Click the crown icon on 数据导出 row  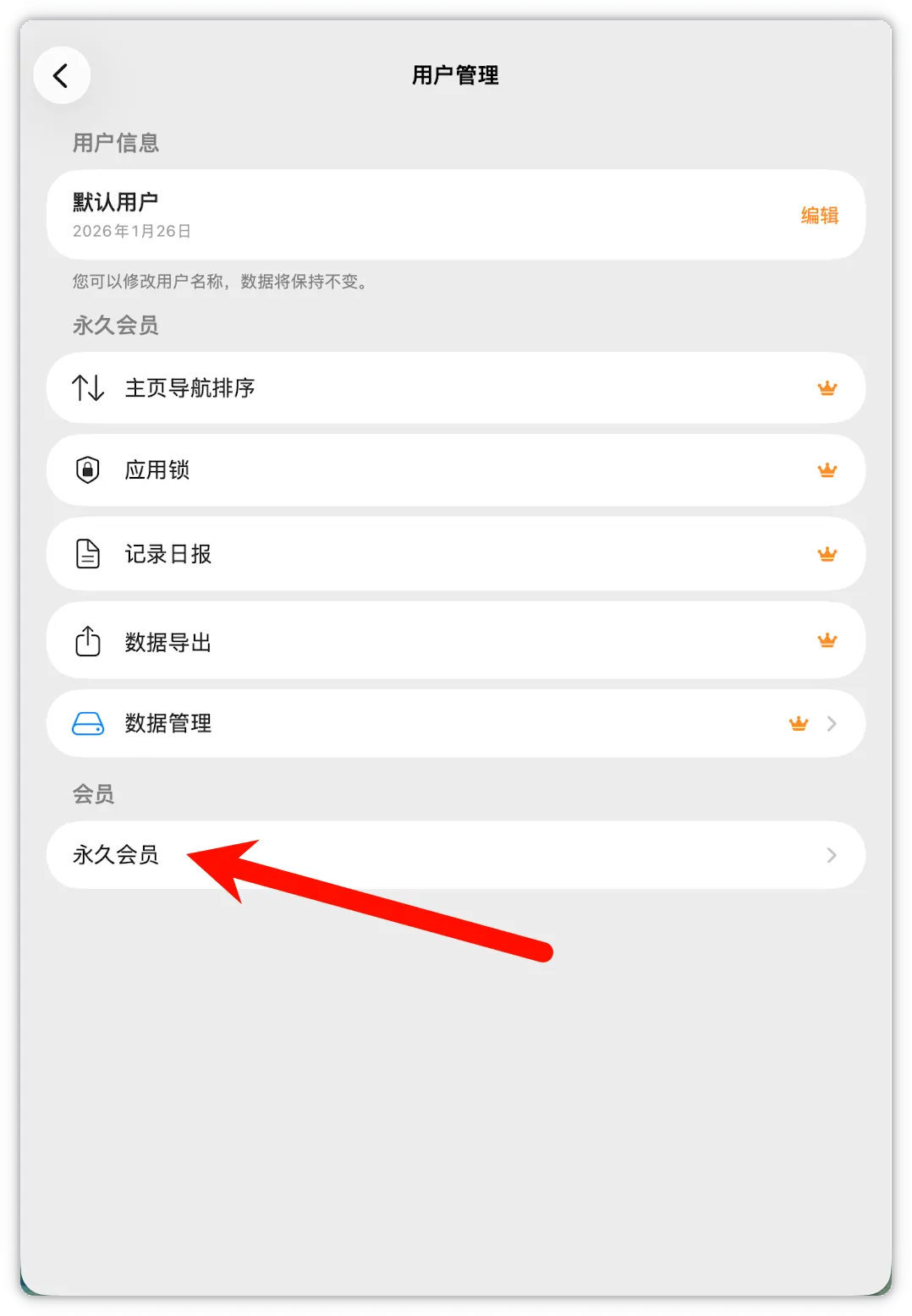[827, 640]
